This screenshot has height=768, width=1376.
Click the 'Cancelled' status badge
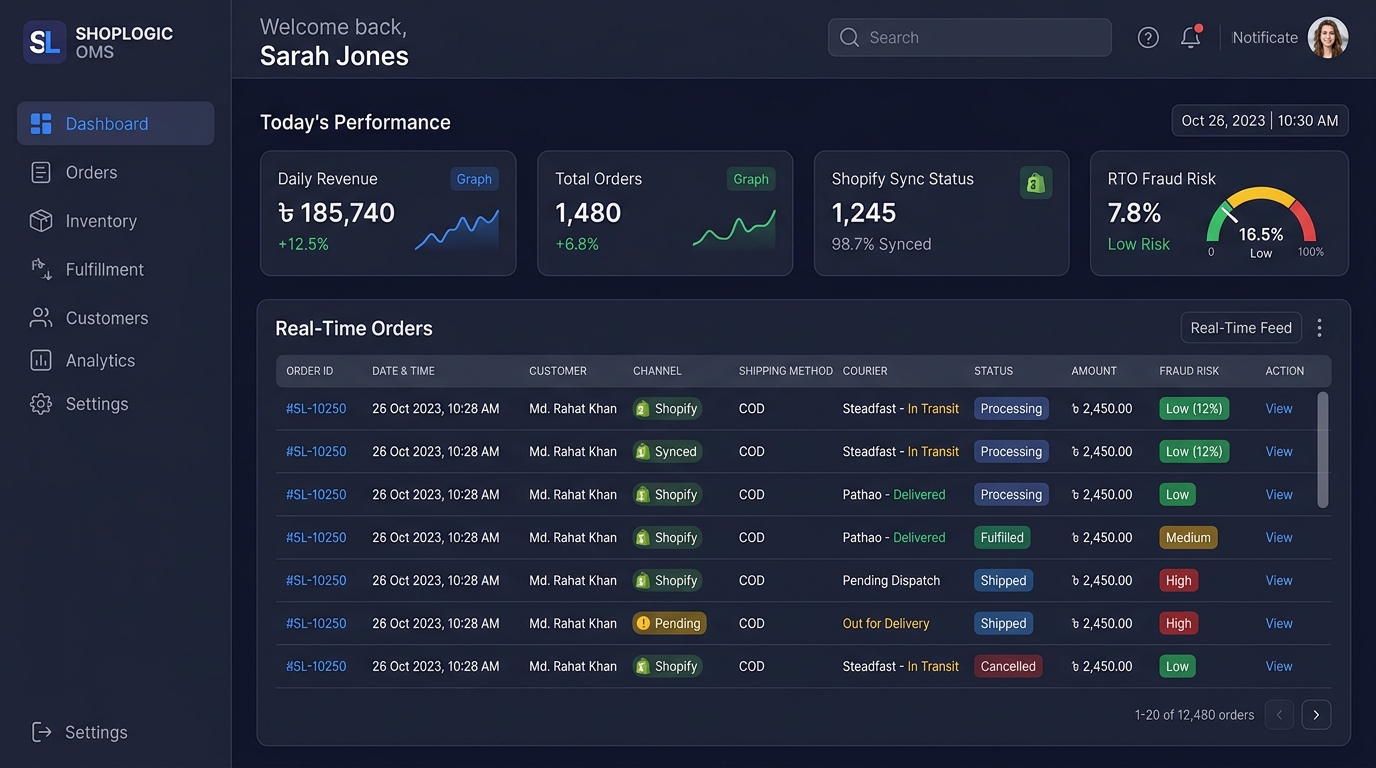1008,666
